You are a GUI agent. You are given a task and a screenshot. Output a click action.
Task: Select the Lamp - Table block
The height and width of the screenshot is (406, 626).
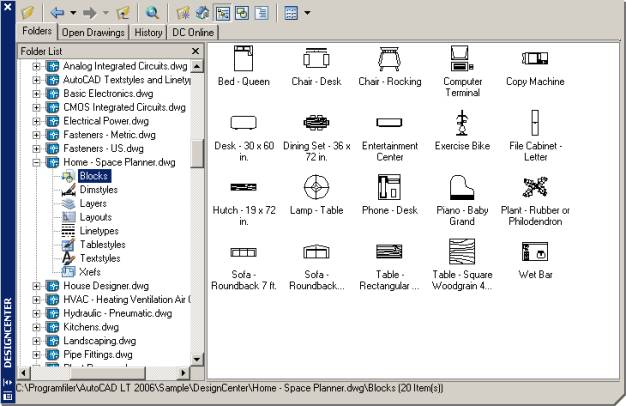coord(316,196)
